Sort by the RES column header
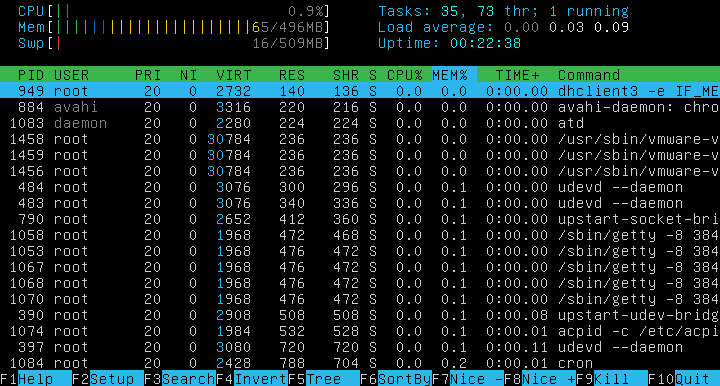The width and height of the screenshot is (720, 386). 292,75
